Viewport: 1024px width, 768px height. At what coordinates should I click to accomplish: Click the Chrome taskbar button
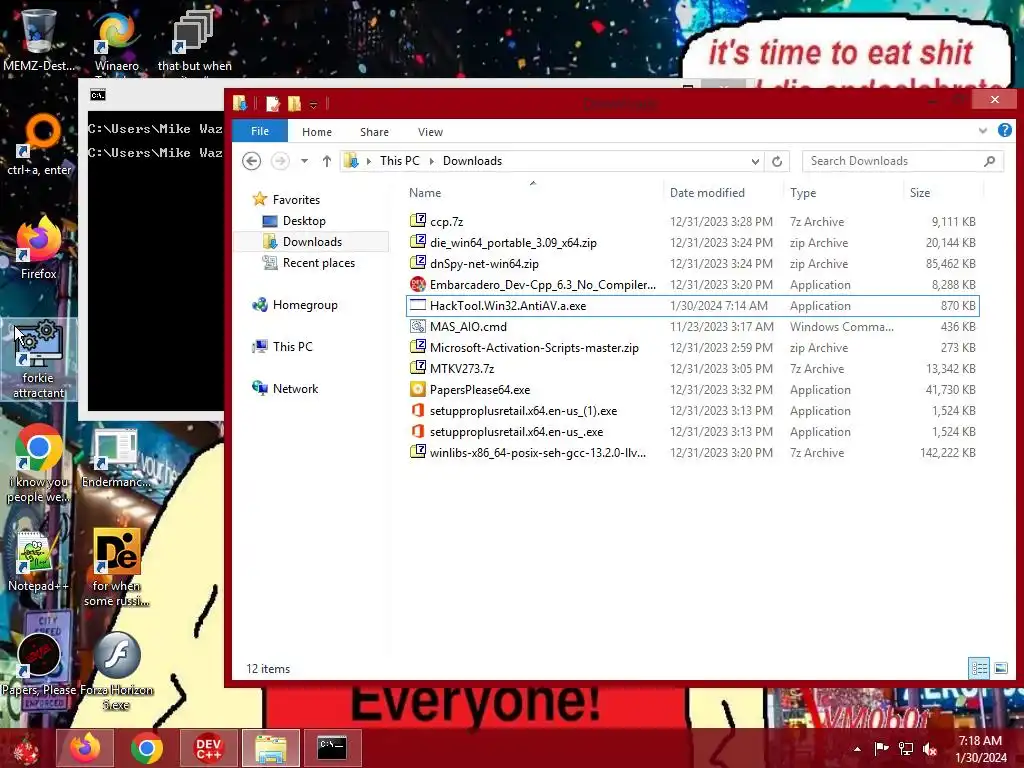(x=146, y=748)
